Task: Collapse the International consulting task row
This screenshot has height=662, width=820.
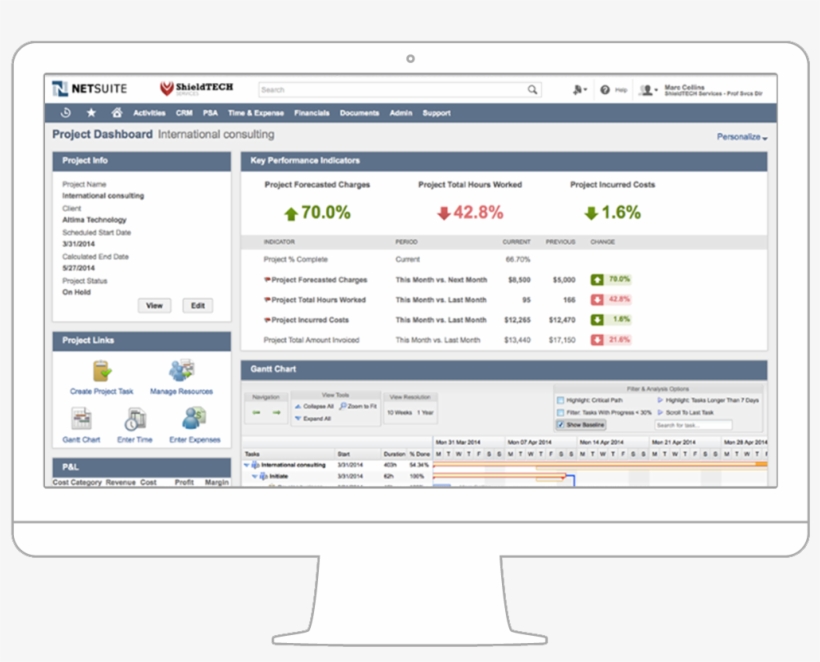Action: (245, 464)
